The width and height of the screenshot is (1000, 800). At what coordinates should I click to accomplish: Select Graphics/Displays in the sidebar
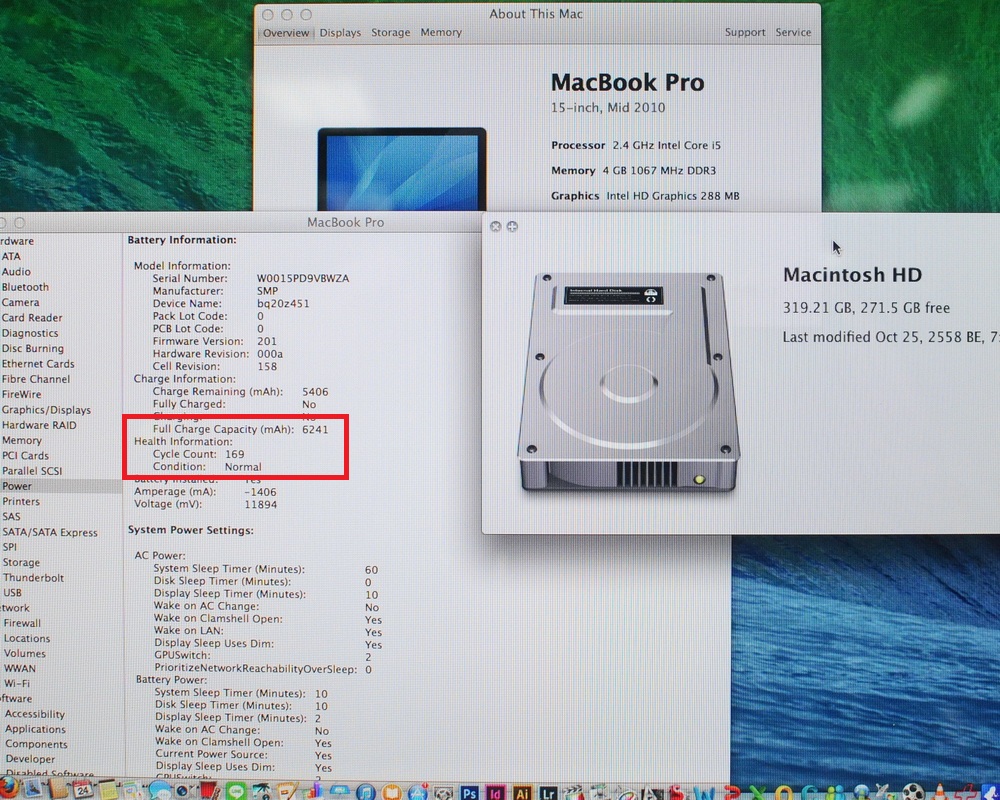point(46,410)
